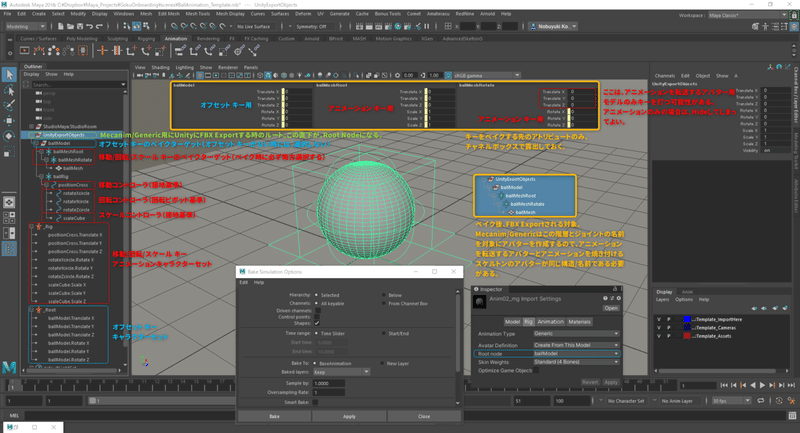Viewport: 800px width, 433px height.
Task: Click blue color swatch of Template_ImportHere layer
Action: pos(687,319)
